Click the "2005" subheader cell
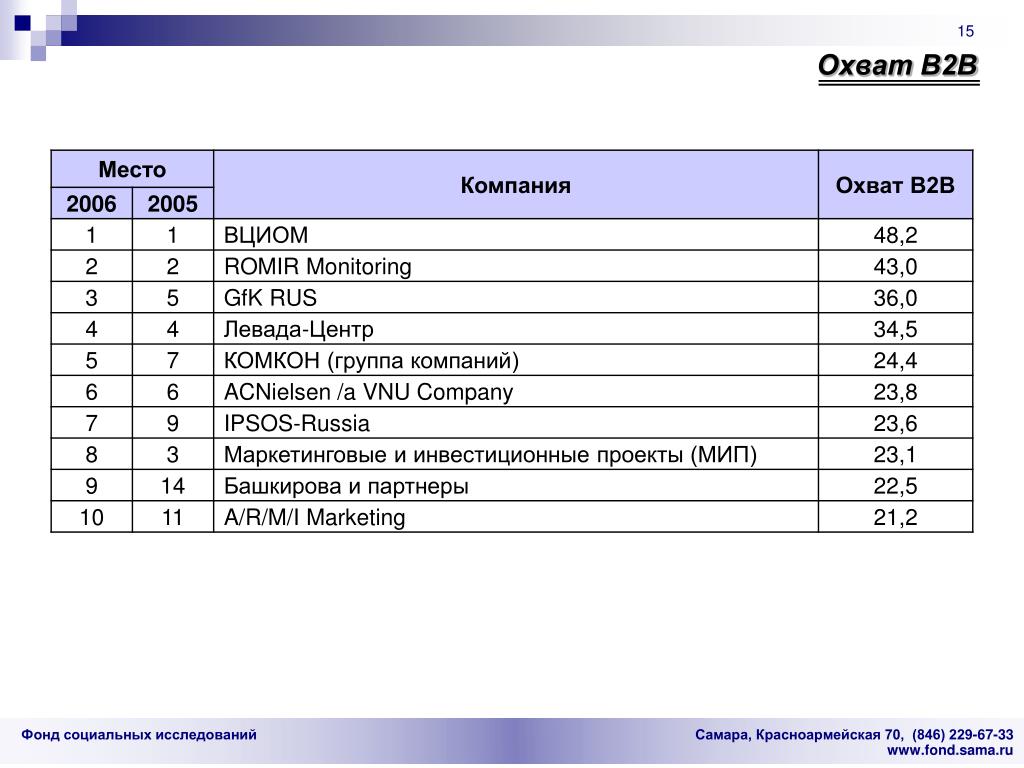 (172, 204)
